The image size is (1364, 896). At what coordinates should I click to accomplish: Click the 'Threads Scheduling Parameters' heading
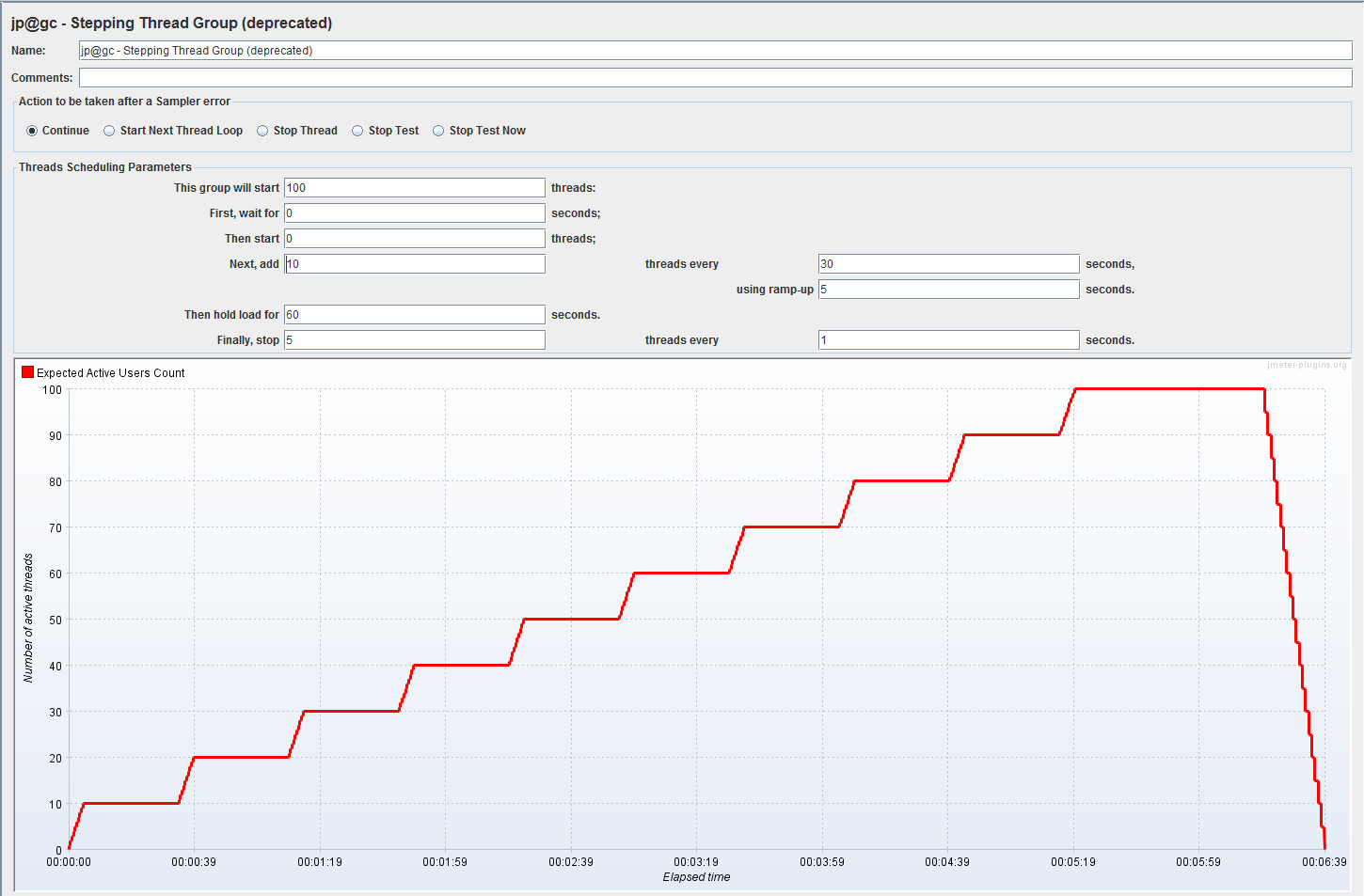[x=105, y=167]
